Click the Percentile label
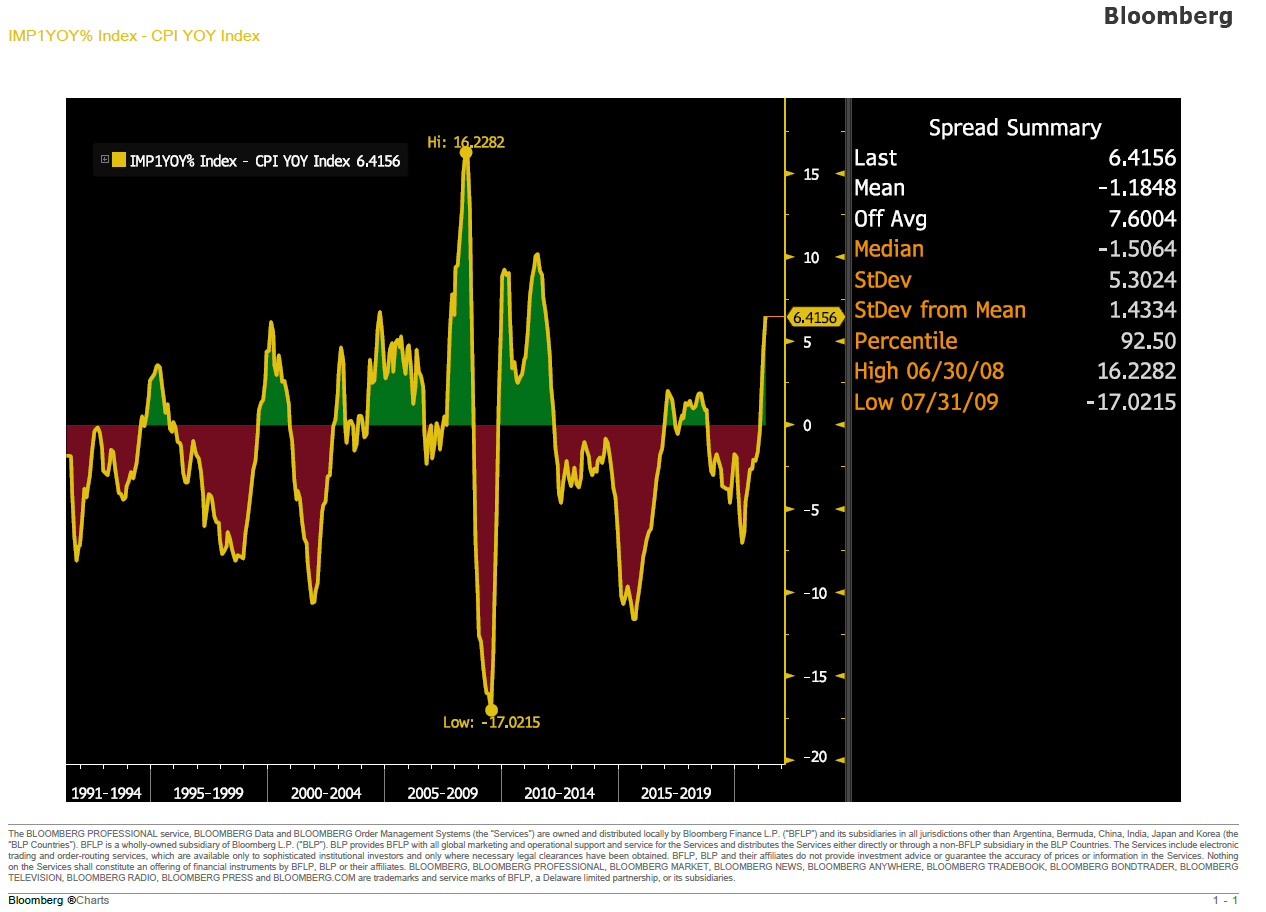This screenshot has height=912, width=1266. click(906, 341)
